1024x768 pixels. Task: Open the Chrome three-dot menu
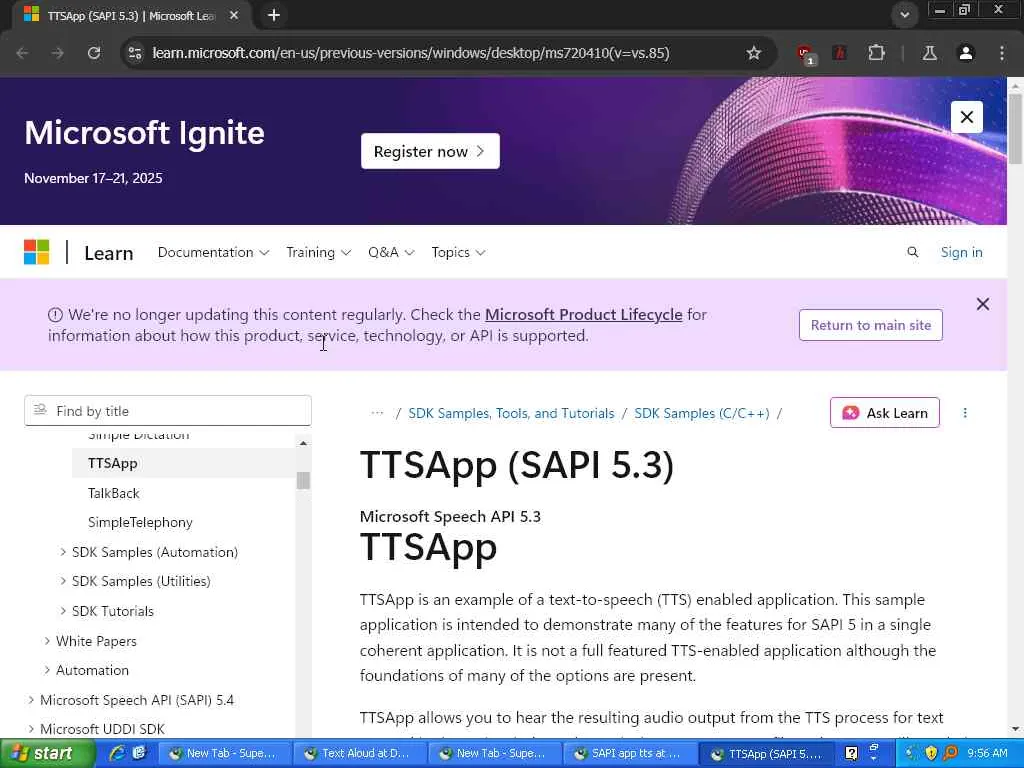click(x=1002, y=53)
